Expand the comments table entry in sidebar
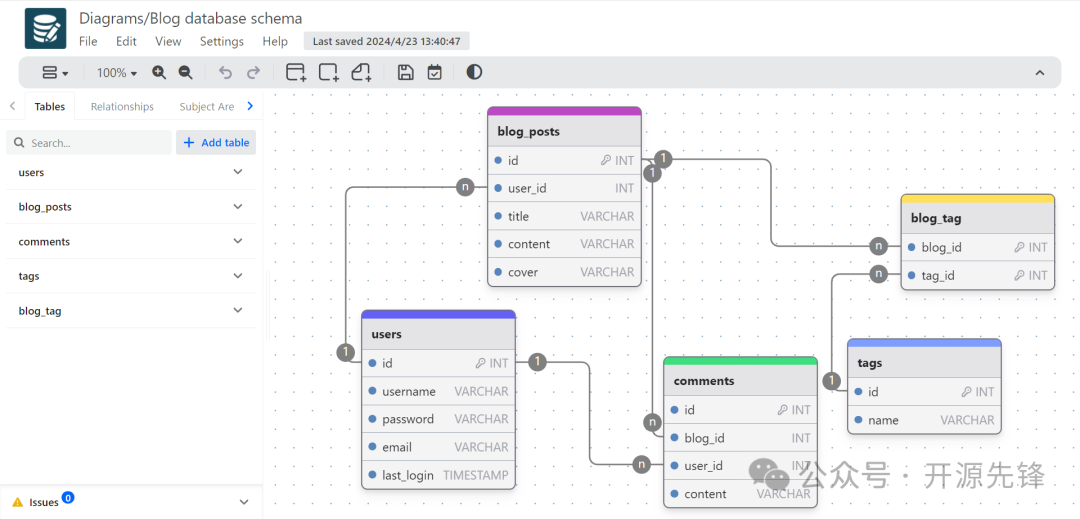 131,242
